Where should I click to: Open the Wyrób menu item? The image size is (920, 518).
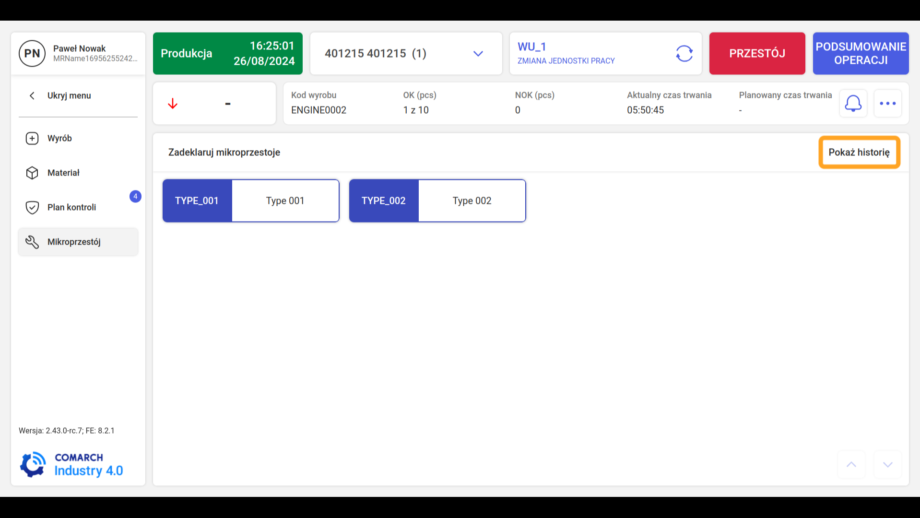click(x=78, y=138)
